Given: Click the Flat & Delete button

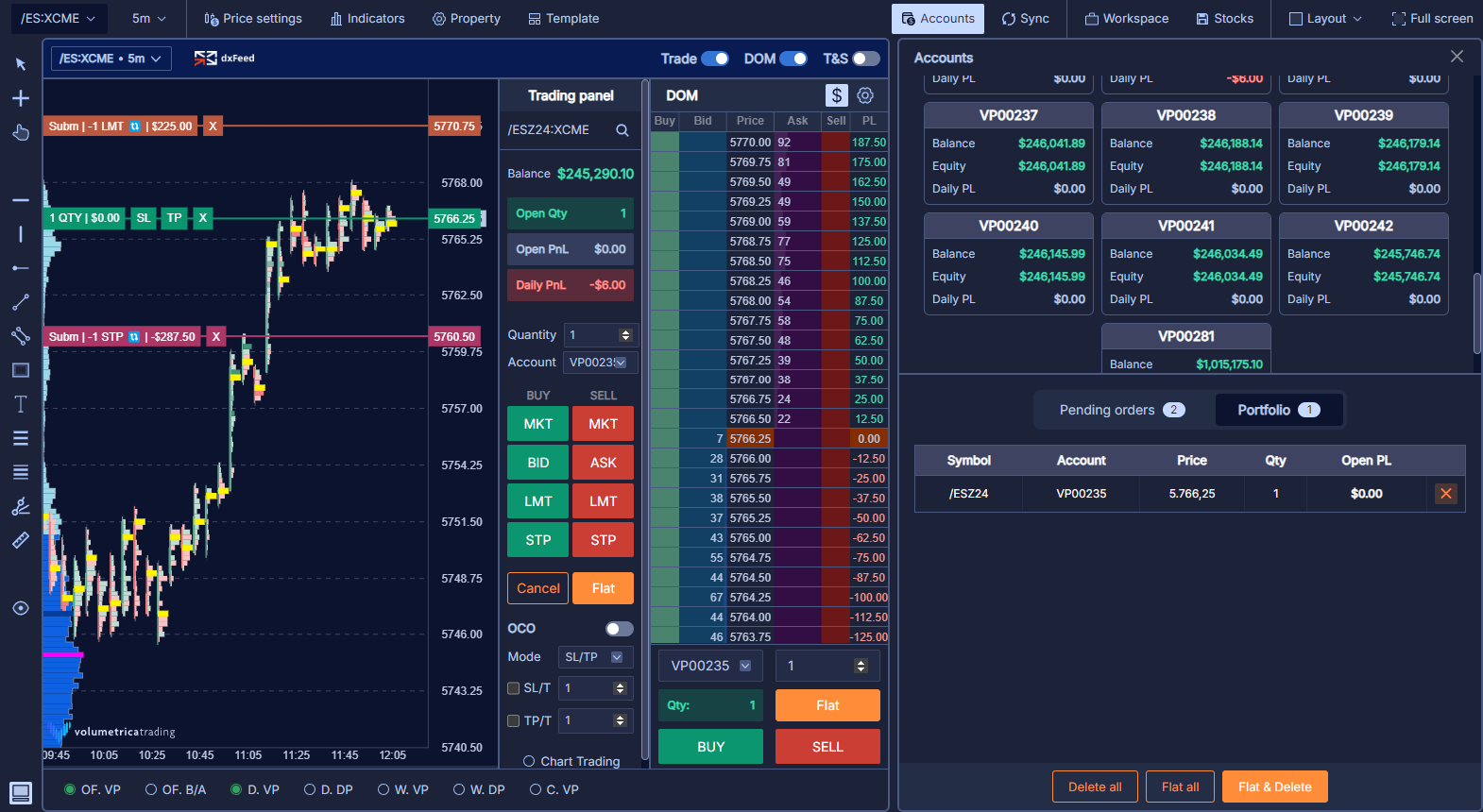Looking at the screenshot, I should pos(1274,787).
